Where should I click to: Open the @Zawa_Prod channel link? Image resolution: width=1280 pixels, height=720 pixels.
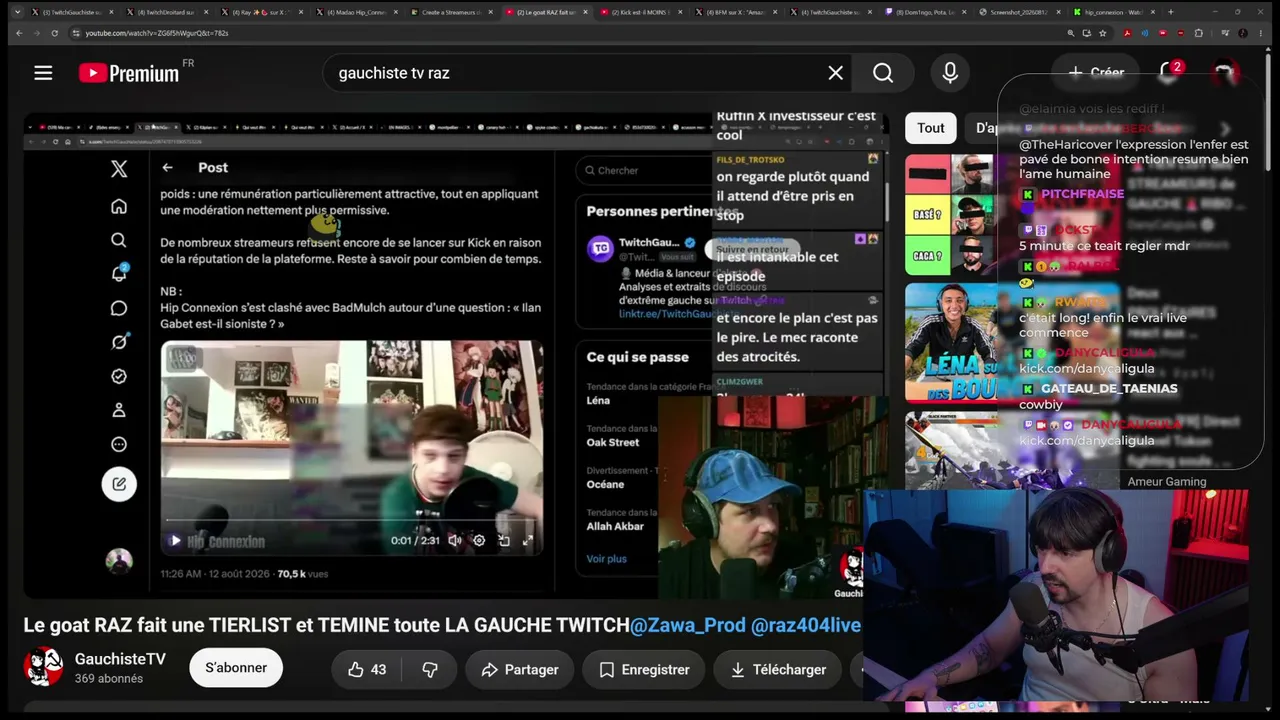[x=688, y=625]
